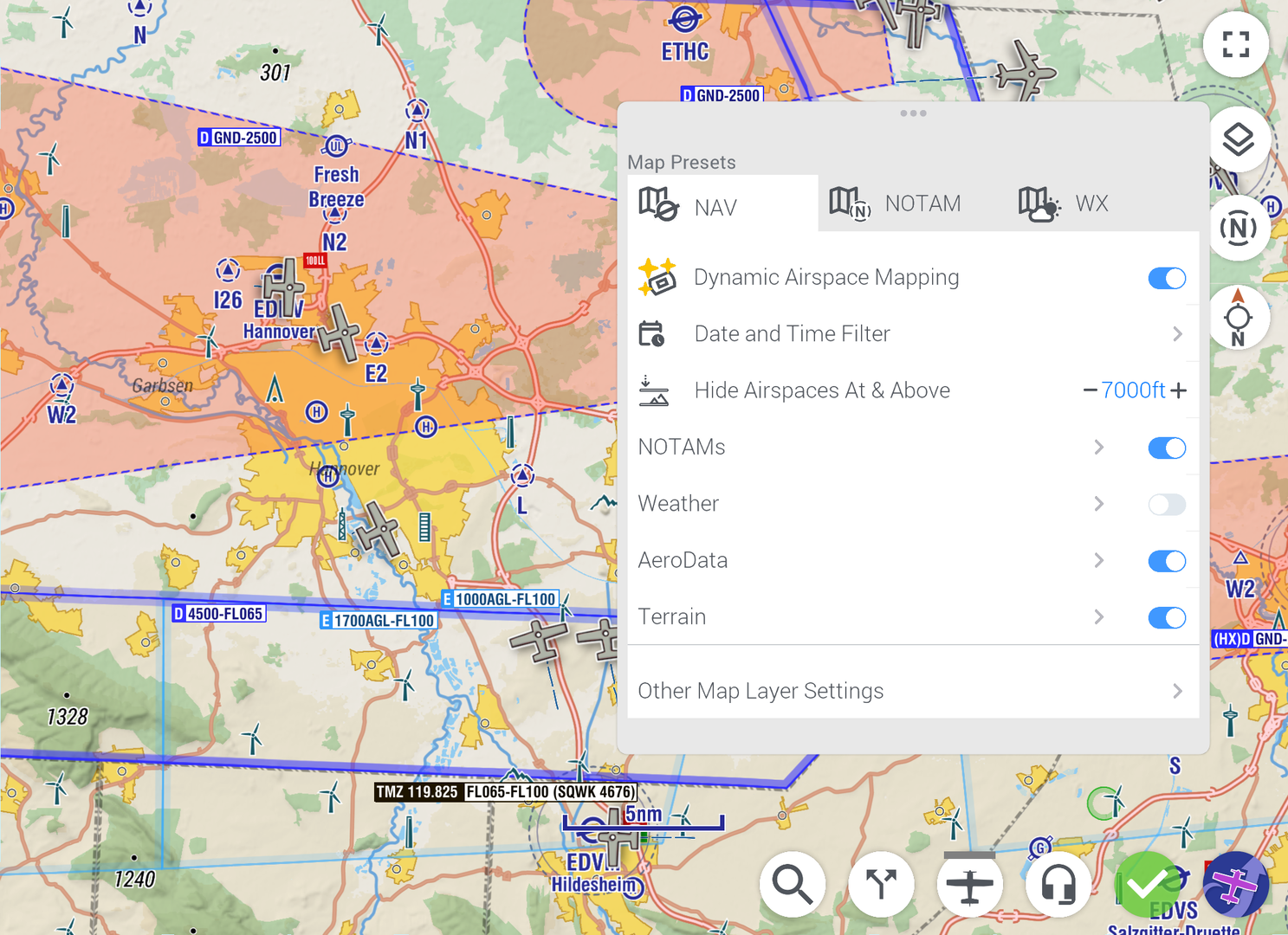
Task: Tap the N1 reporting point marker
Action: 417,110
